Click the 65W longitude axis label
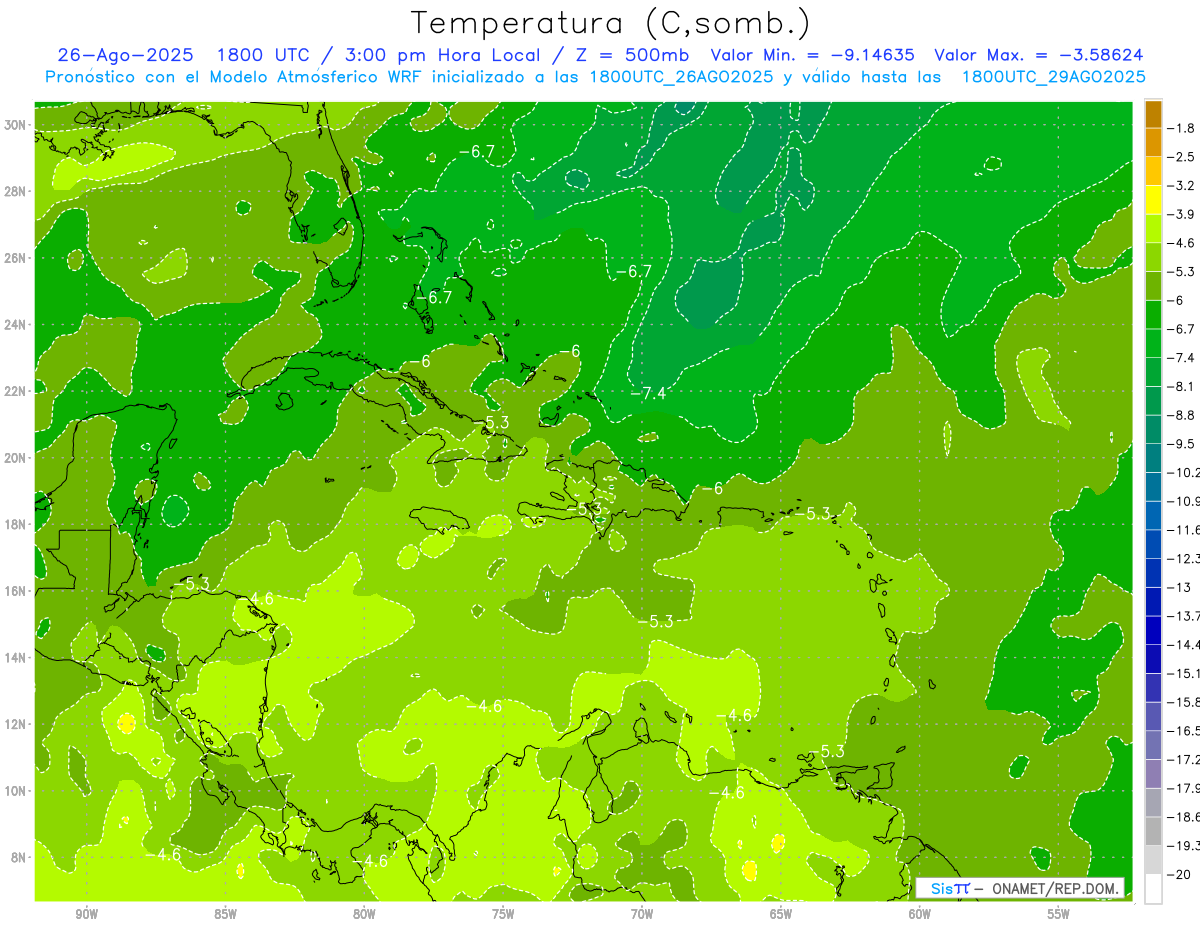The width and height of the screenshot is (1200, 927). [781, 914]
